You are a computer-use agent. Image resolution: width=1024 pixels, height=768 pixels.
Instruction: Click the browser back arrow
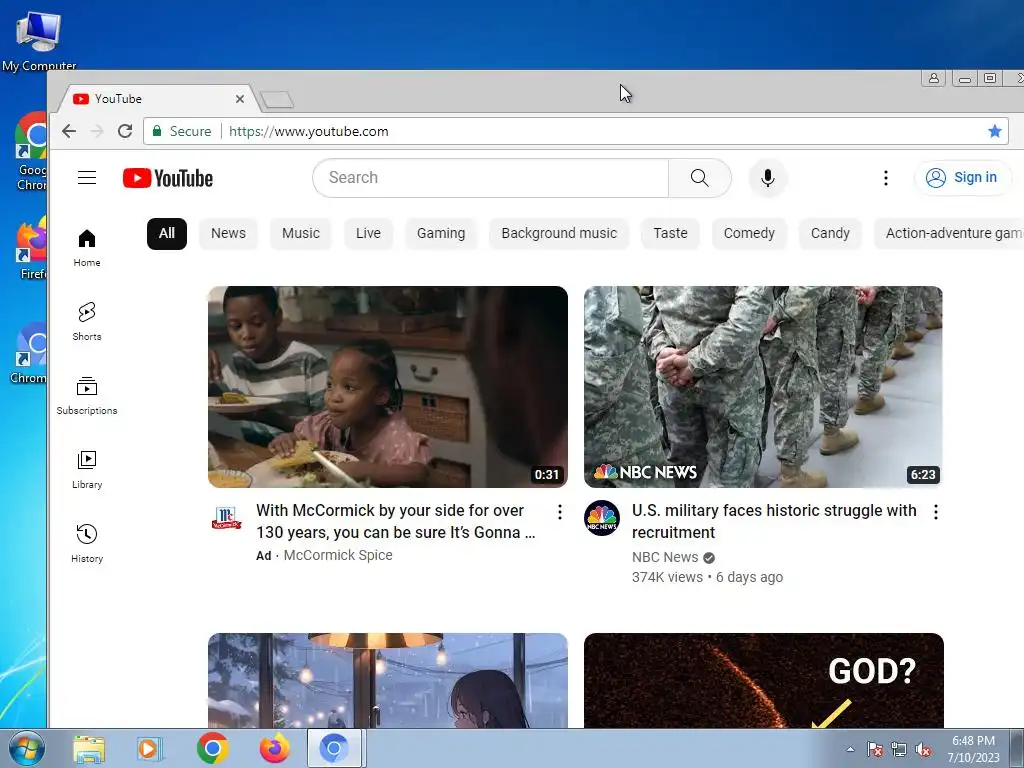[69, 131]
